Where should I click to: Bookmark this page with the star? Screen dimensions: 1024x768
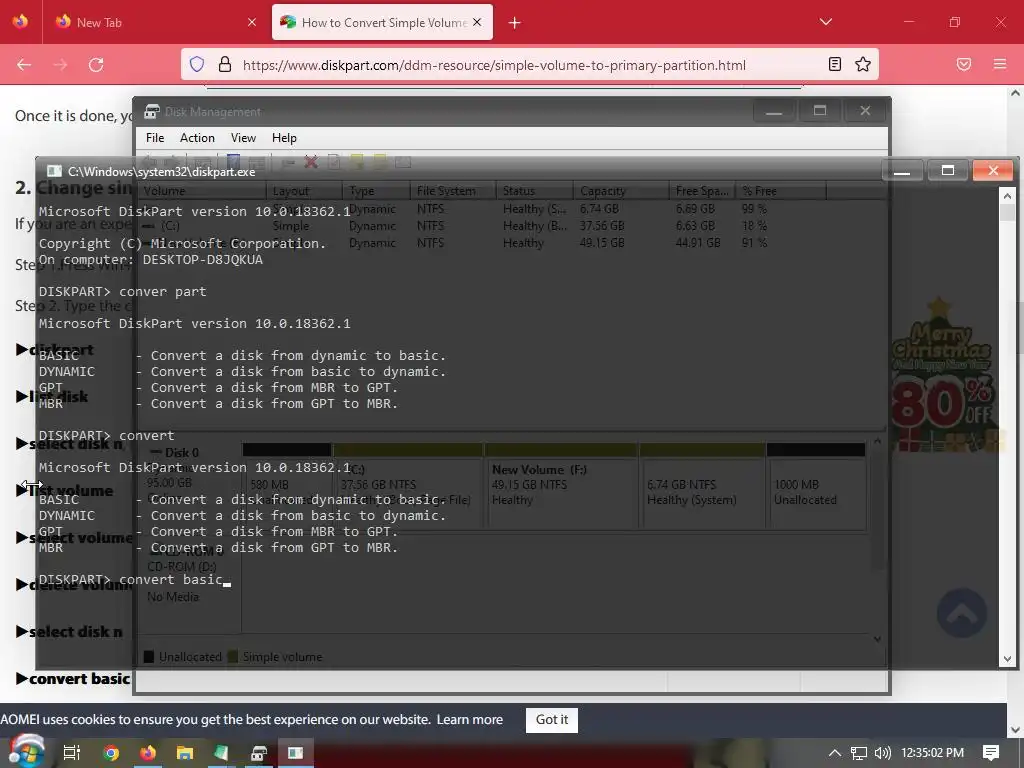863,65
